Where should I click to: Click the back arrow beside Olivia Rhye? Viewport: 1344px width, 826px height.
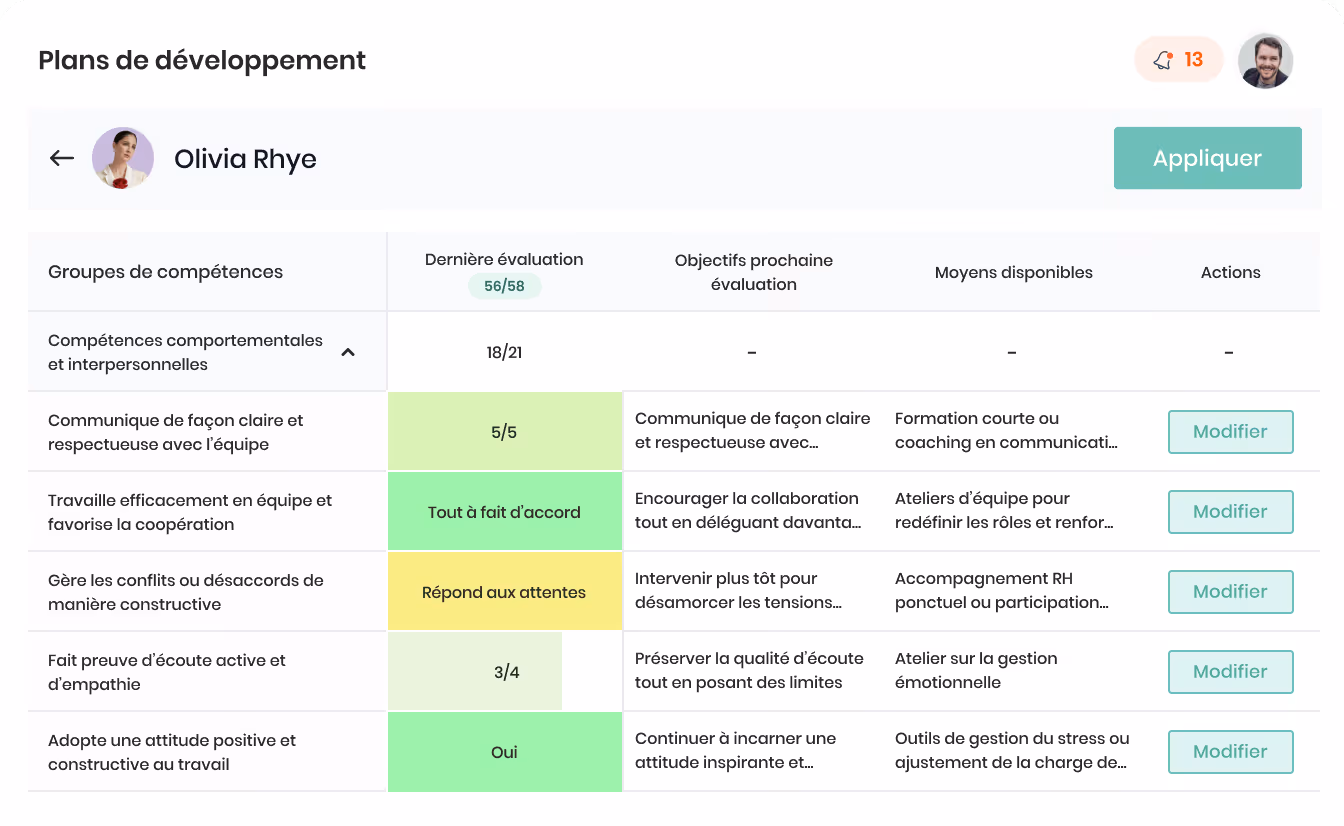(62, 158)
